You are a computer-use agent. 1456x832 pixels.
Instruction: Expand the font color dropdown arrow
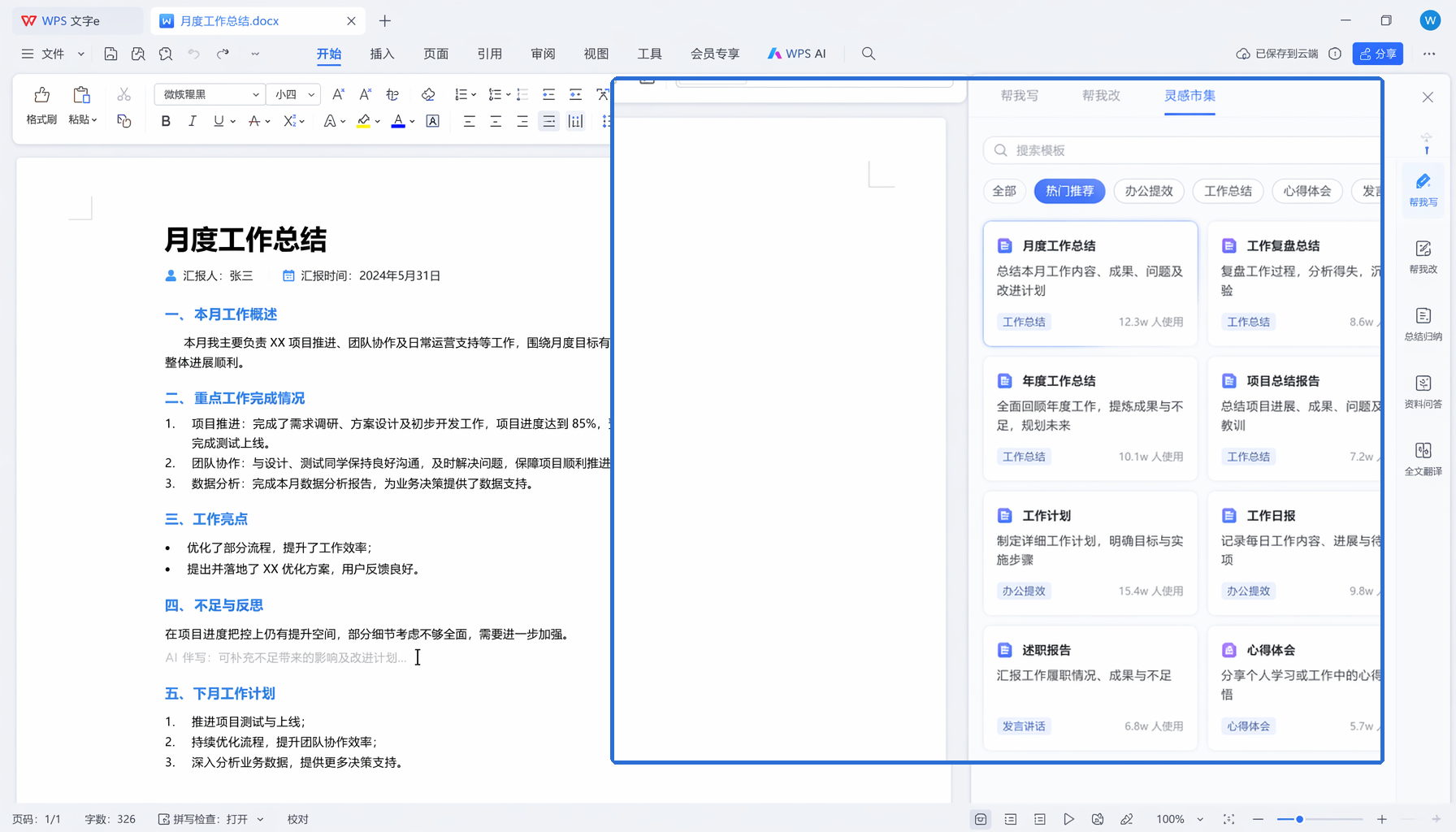tap(412, 122)
